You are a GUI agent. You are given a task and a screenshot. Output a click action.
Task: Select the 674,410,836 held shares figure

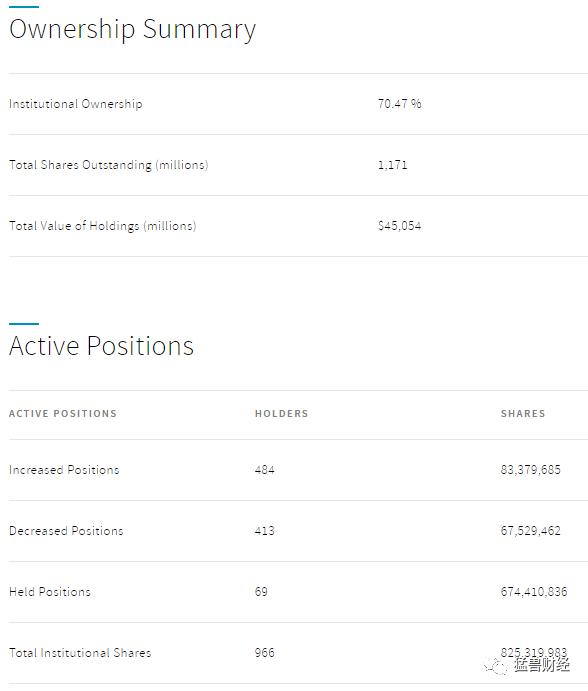pyautogui.click(x=534, y=592)
